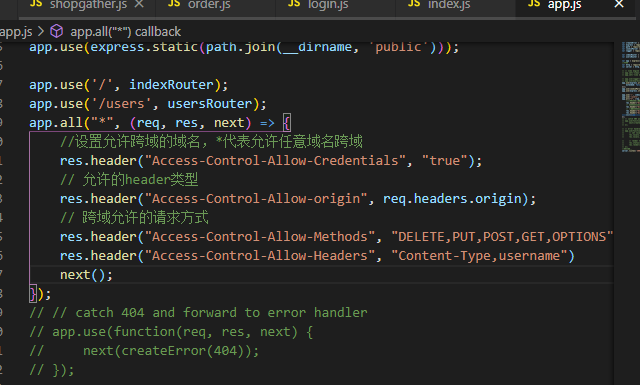Select the active app.js tab

click(564, 5)
